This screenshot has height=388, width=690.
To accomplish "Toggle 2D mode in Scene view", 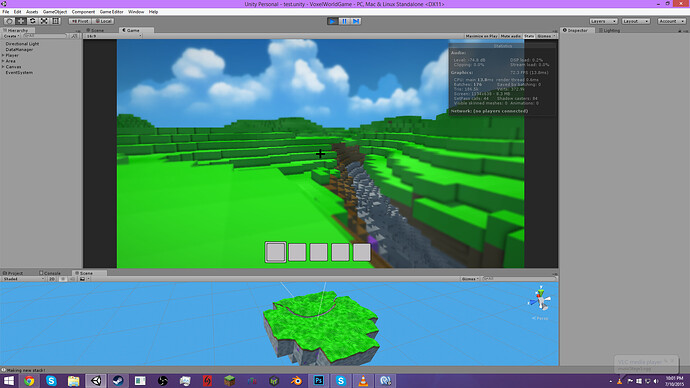I will tap(52, 279).
